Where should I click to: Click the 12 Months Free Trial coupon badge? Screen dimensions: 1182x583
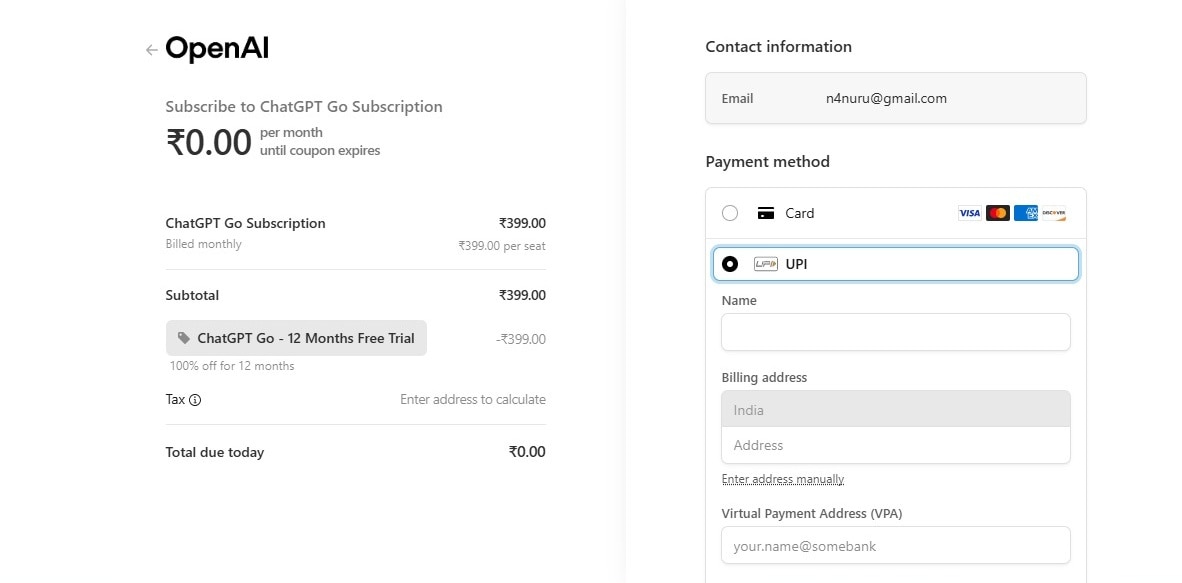point(296,338)
